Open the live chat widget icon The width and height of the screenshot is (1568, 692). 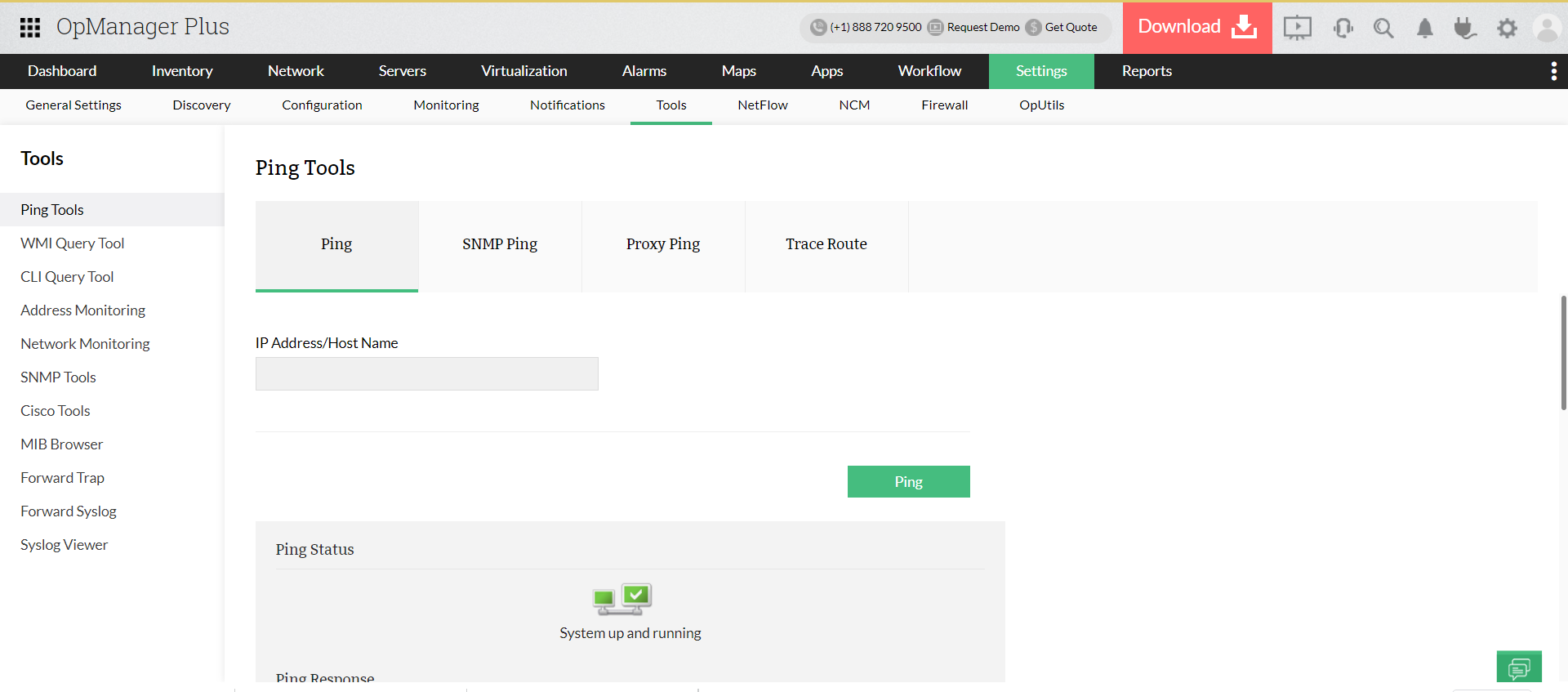click(x=1519, y=667)
